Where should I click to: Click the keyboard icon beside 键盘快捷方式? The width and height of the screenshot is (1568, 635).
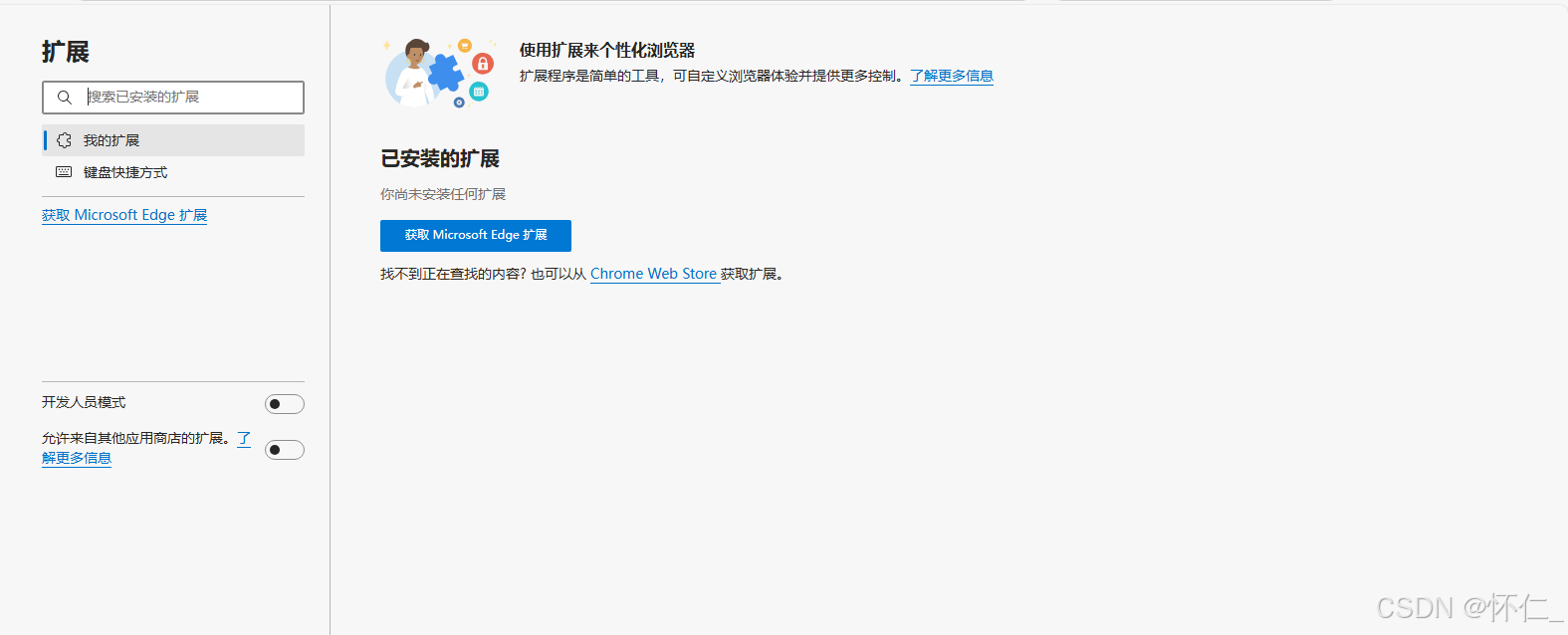click(x=64, y=172)
